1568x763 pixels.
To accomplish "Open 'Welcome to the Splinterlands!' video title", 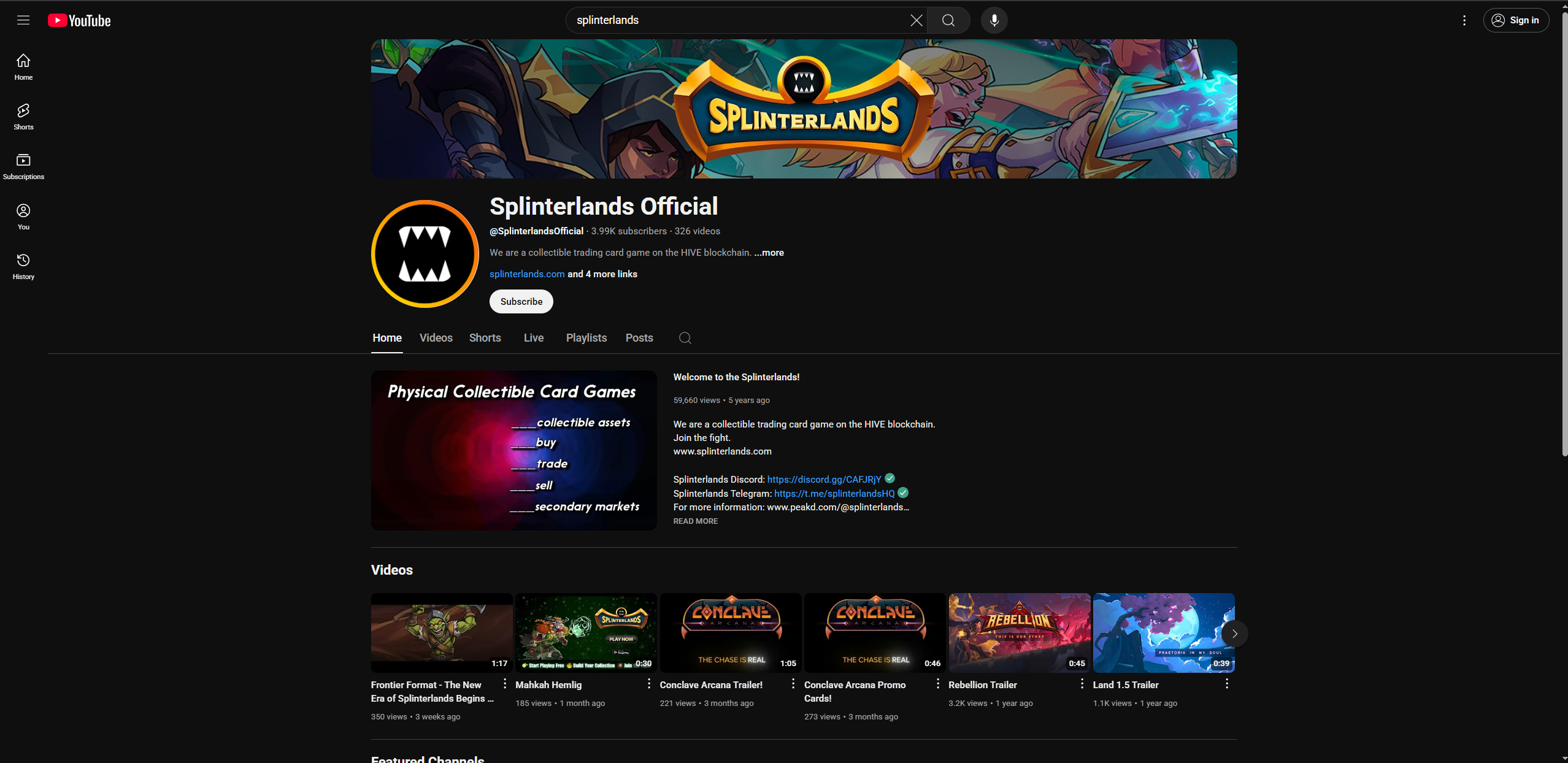I will 736,377.
